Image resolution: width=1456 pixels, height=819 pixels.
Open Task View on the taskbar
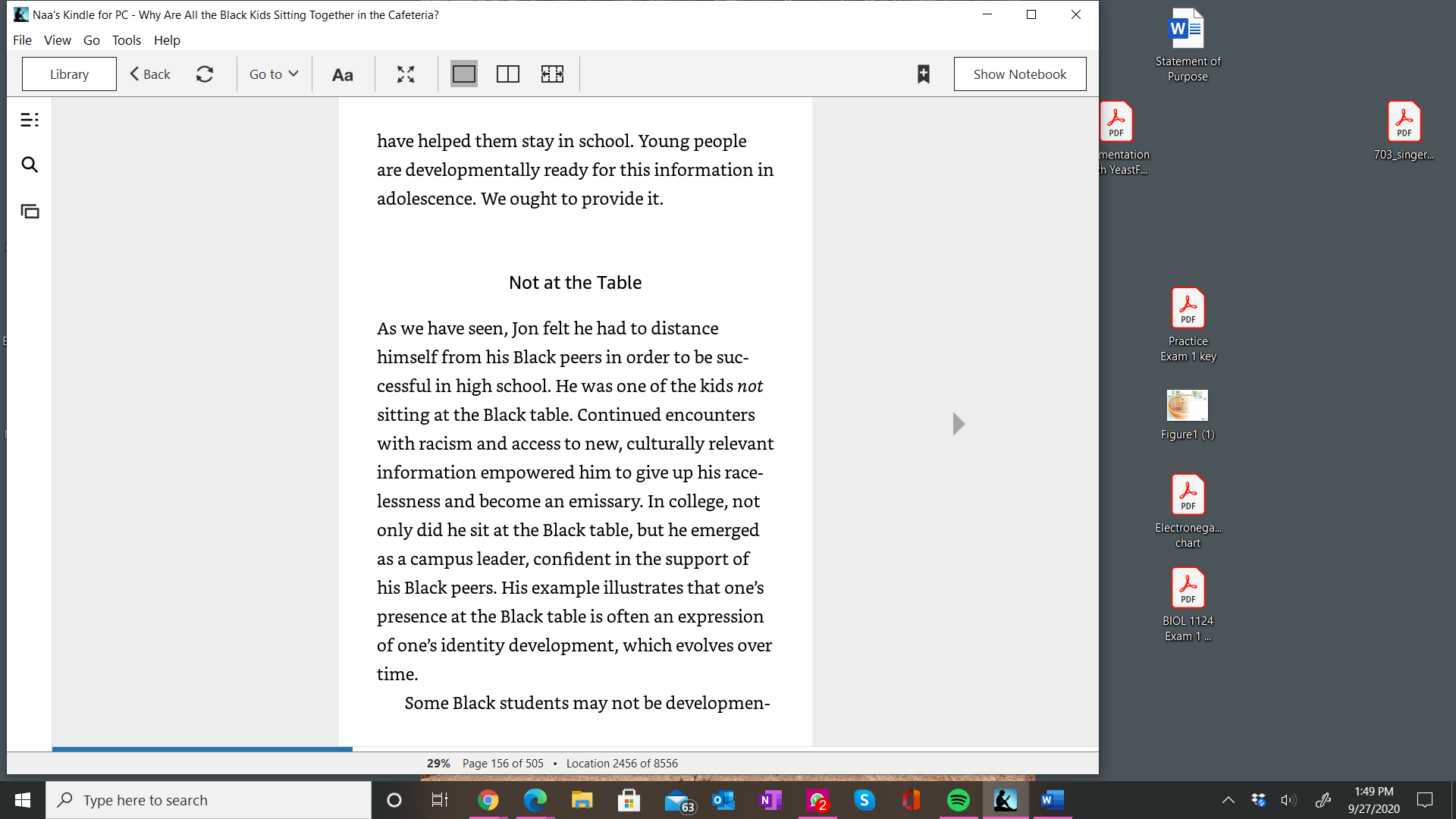click(x=440, y=800)
